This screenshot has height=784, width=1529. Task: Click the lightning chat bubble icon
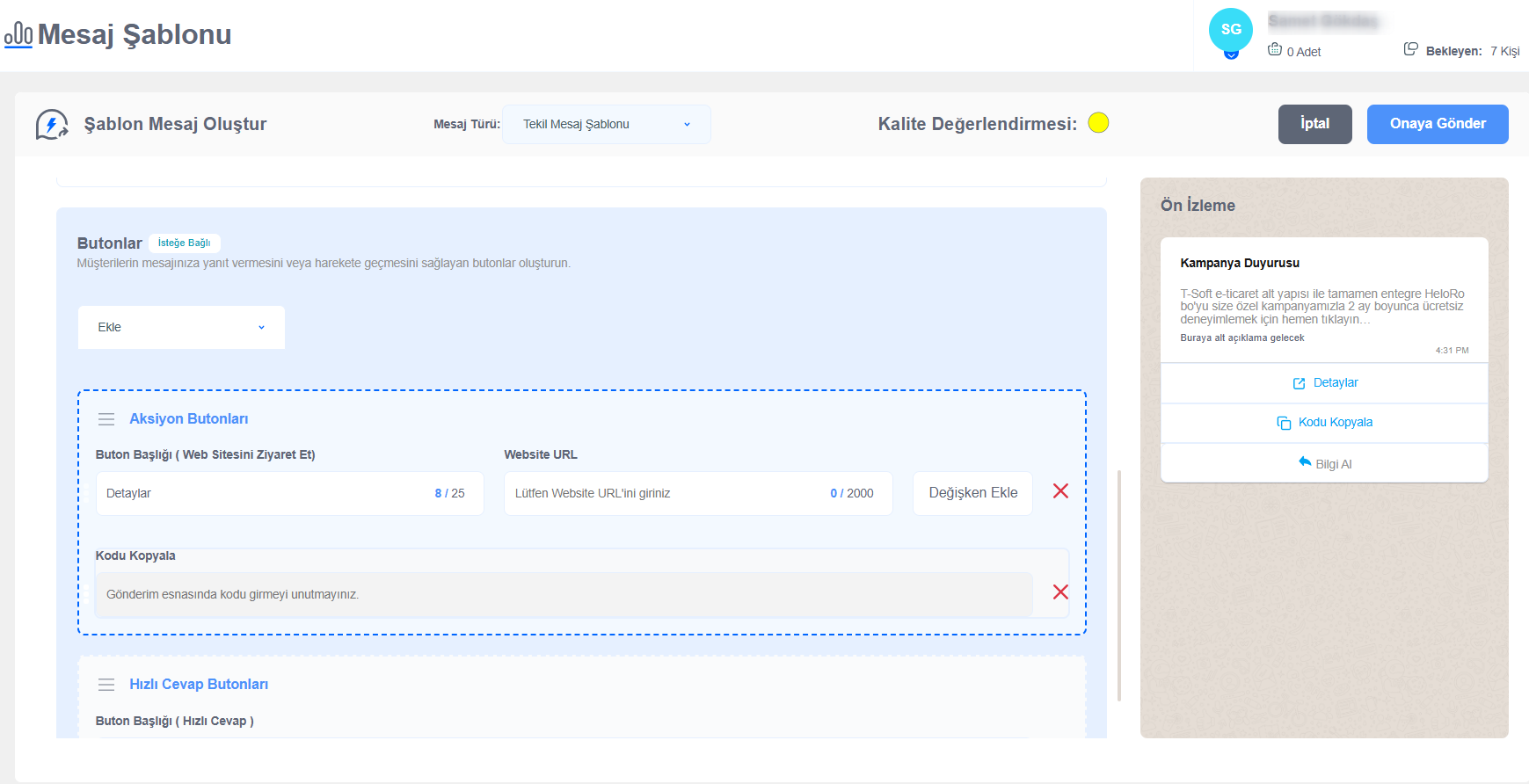51,124
